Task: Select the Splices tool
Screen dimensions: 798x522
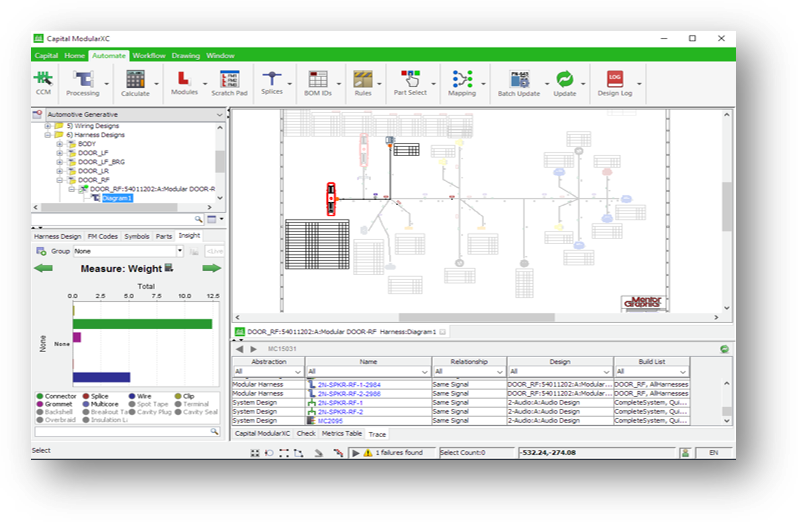Action: 272,83
